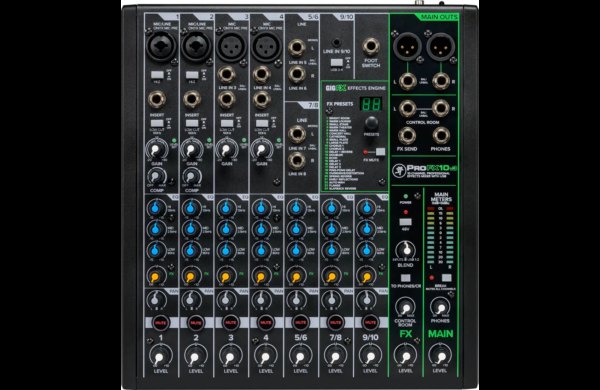The width and height of the screenshot is (600, 390).
Task: Toggle the 48V phantom power switch
Action: tap(405, 222)
